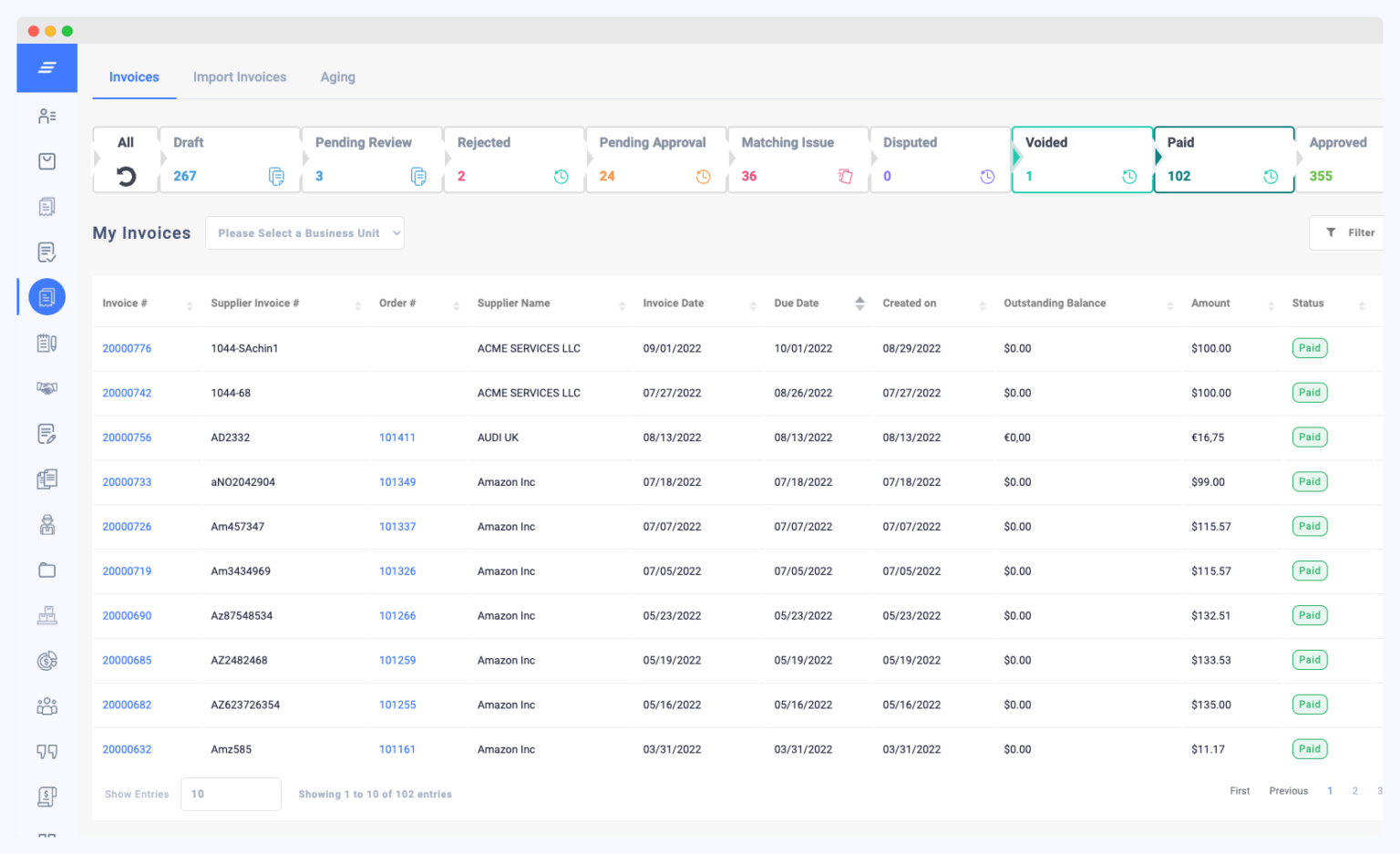Select the dollar coin icon in the sidebar
The width and height of the screenshot is (1400, 854).
[46, 660]
